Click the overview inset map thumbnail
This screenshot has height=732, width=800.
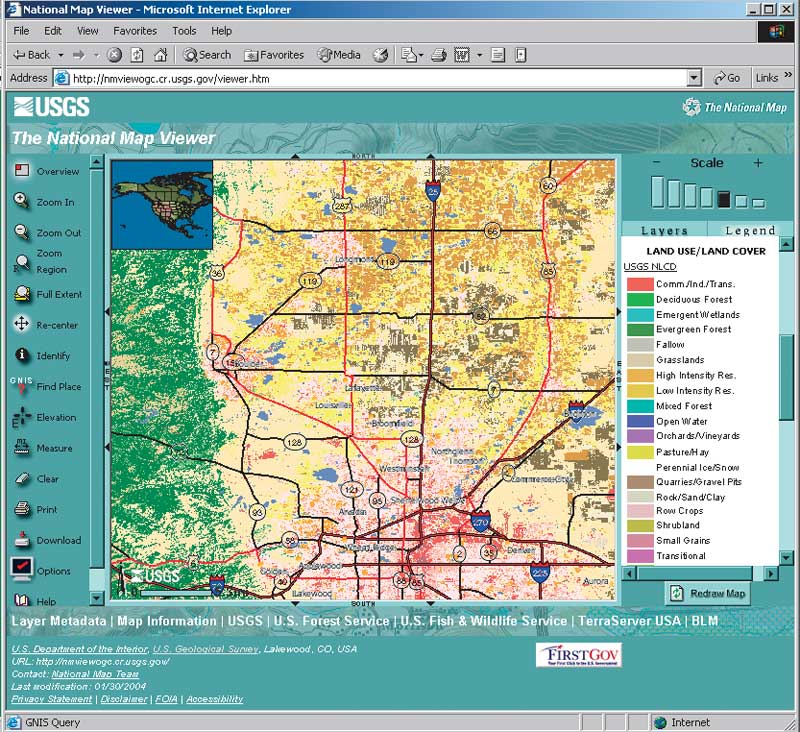click(162, 205)
